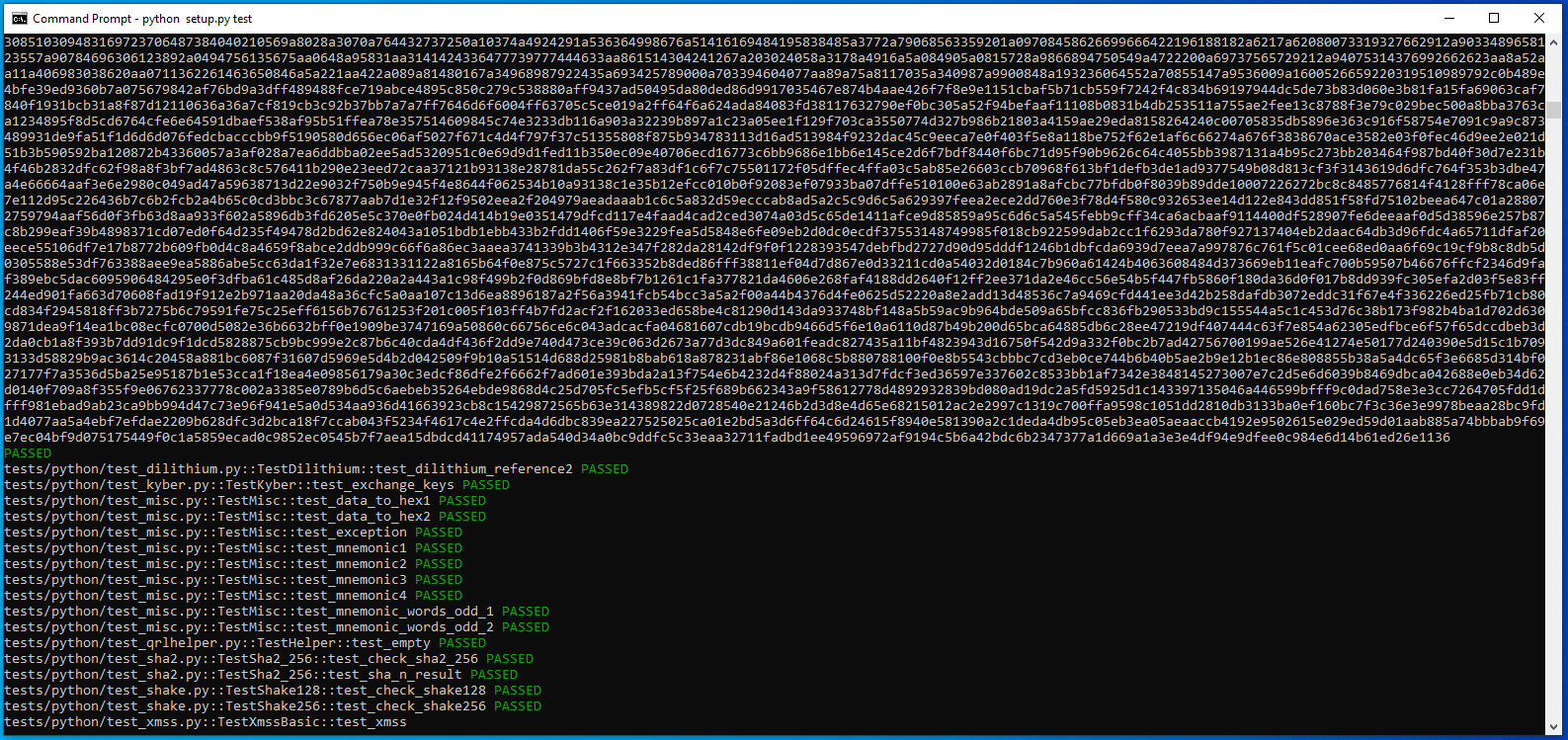The width and height of the screenshot is (1568, 740).
Task: Click the scrollbar up arrow
Action: pos(1553,42)
